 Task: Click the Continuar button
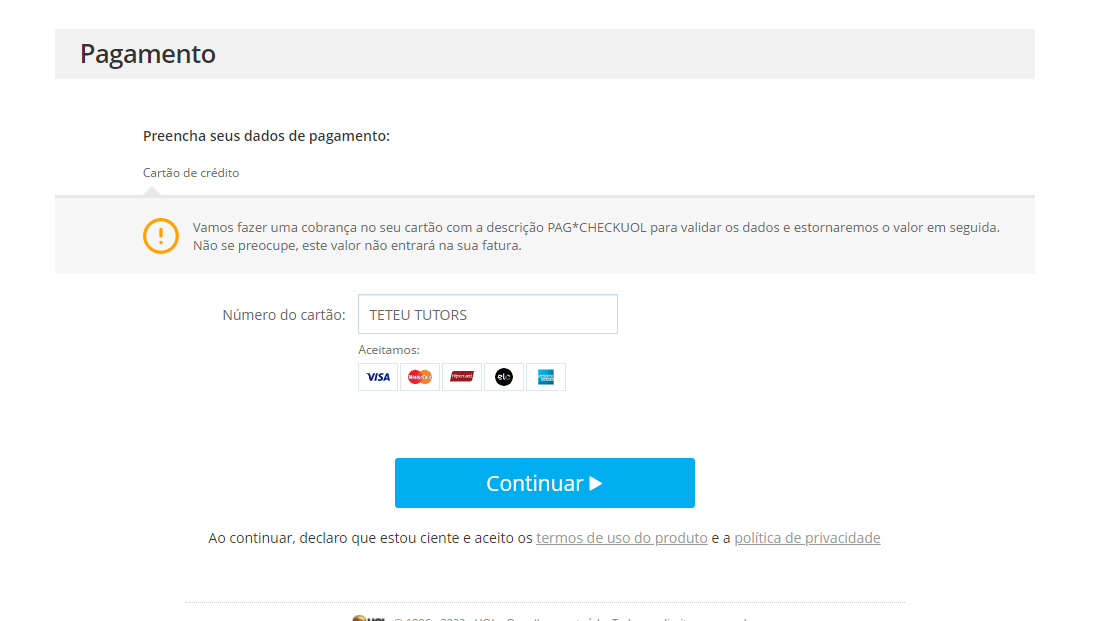pos(545,483)
